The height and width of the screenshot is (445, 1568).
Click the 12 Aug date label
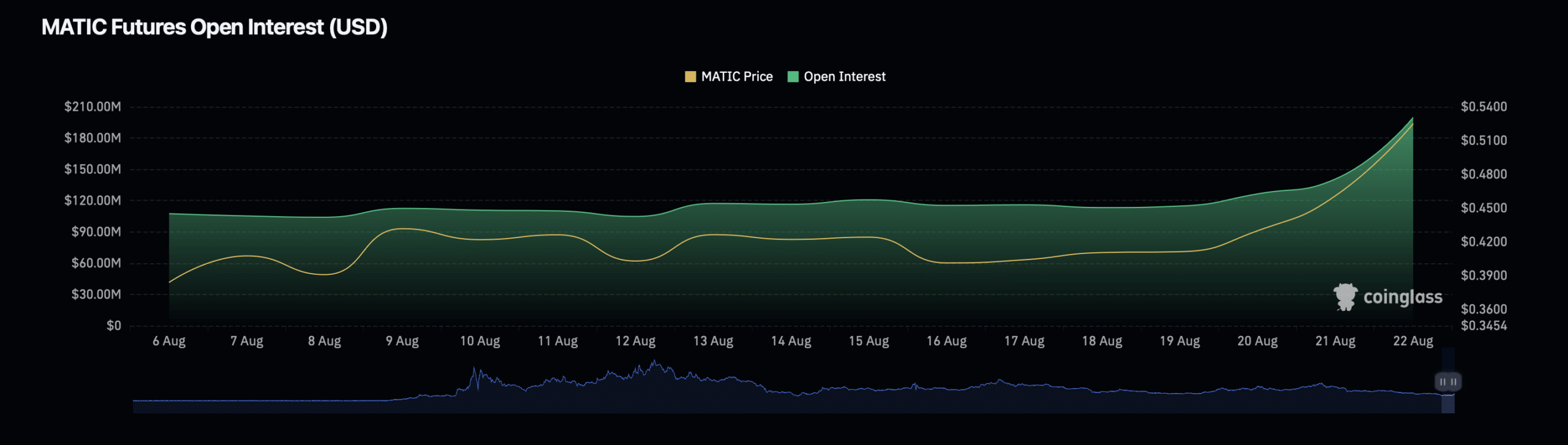pos(636,341)
